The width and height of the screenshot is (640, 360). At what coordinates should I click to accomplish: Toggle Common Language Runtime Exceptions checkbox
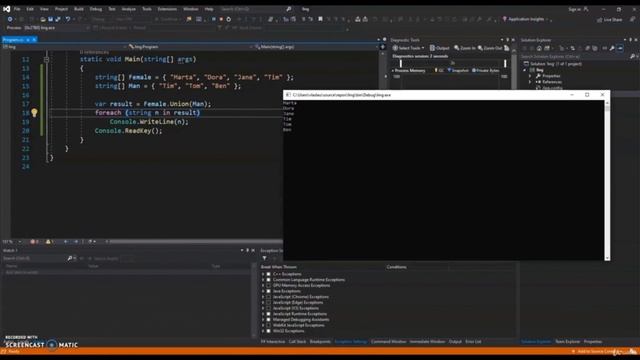[x=269, y=280]
